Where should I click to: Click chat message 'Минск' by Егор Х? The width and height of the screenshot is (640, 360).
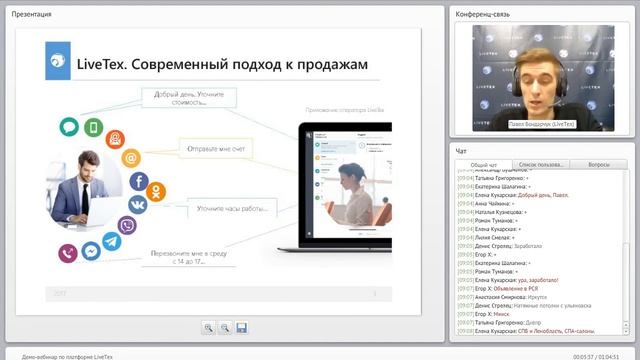click(502, 314)
